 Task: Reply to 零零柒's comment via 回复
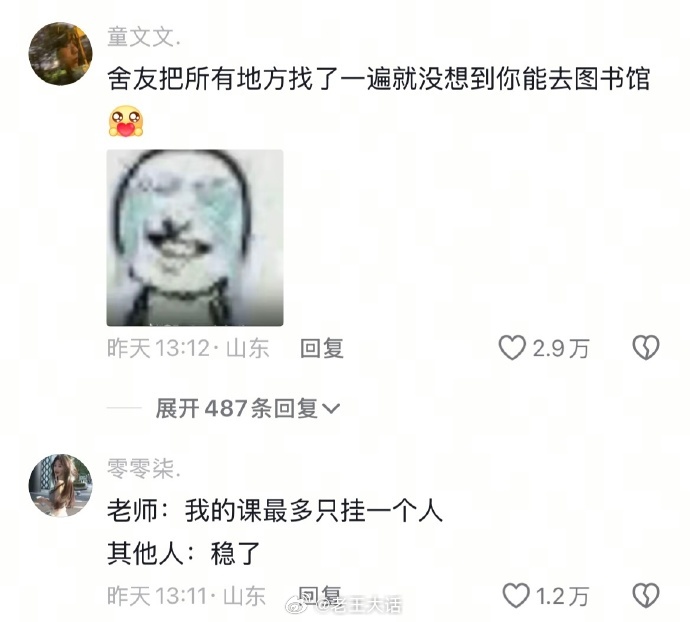click(320, 595)
